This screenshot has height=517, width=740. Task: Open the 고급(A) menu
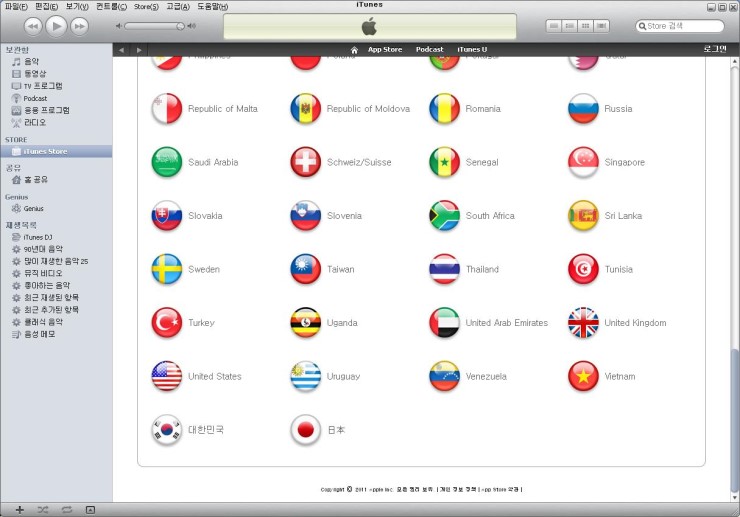coord(178,6)
